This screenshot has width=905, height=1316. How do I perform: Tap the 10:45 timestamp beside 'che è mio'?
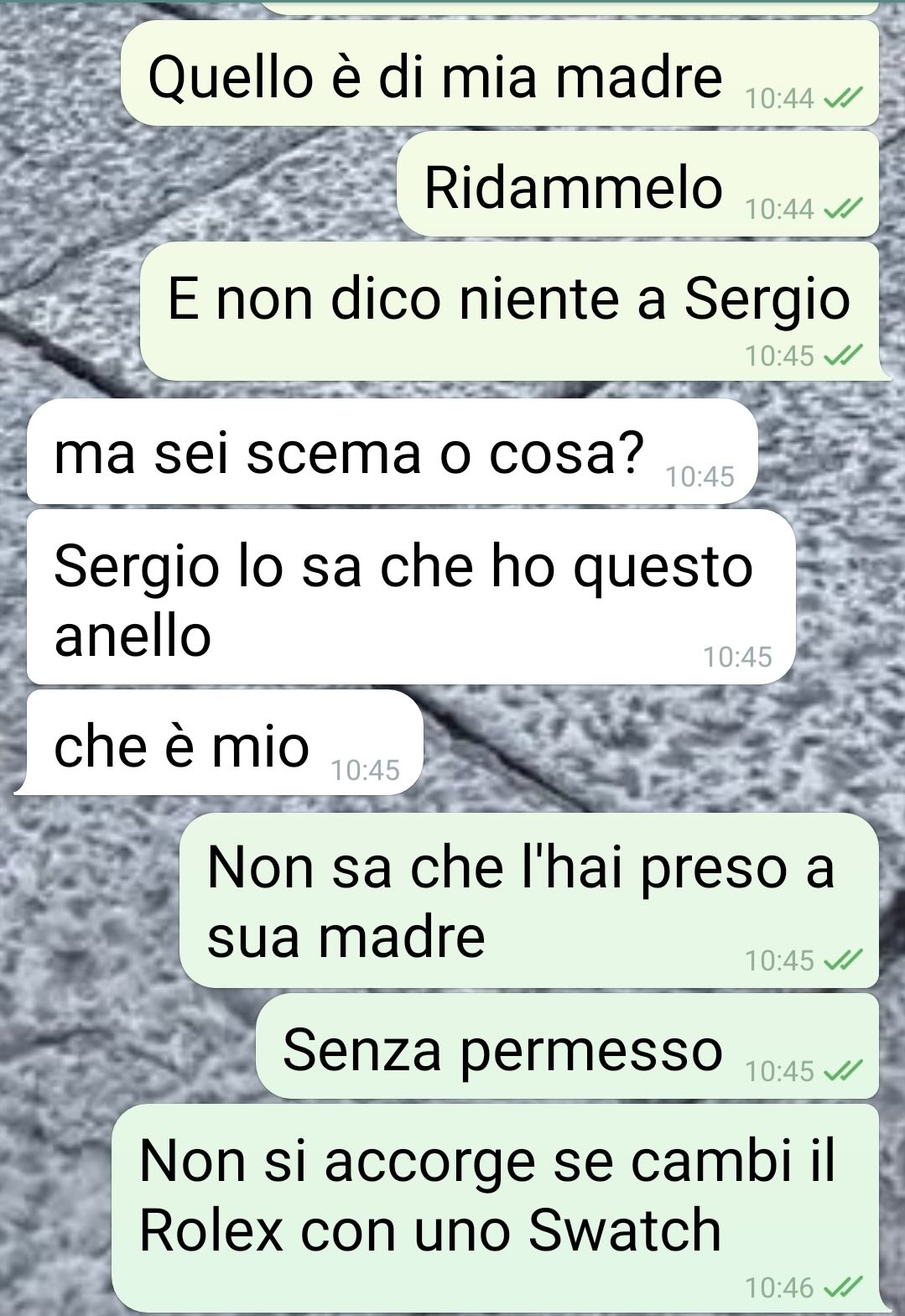(366, 770)
